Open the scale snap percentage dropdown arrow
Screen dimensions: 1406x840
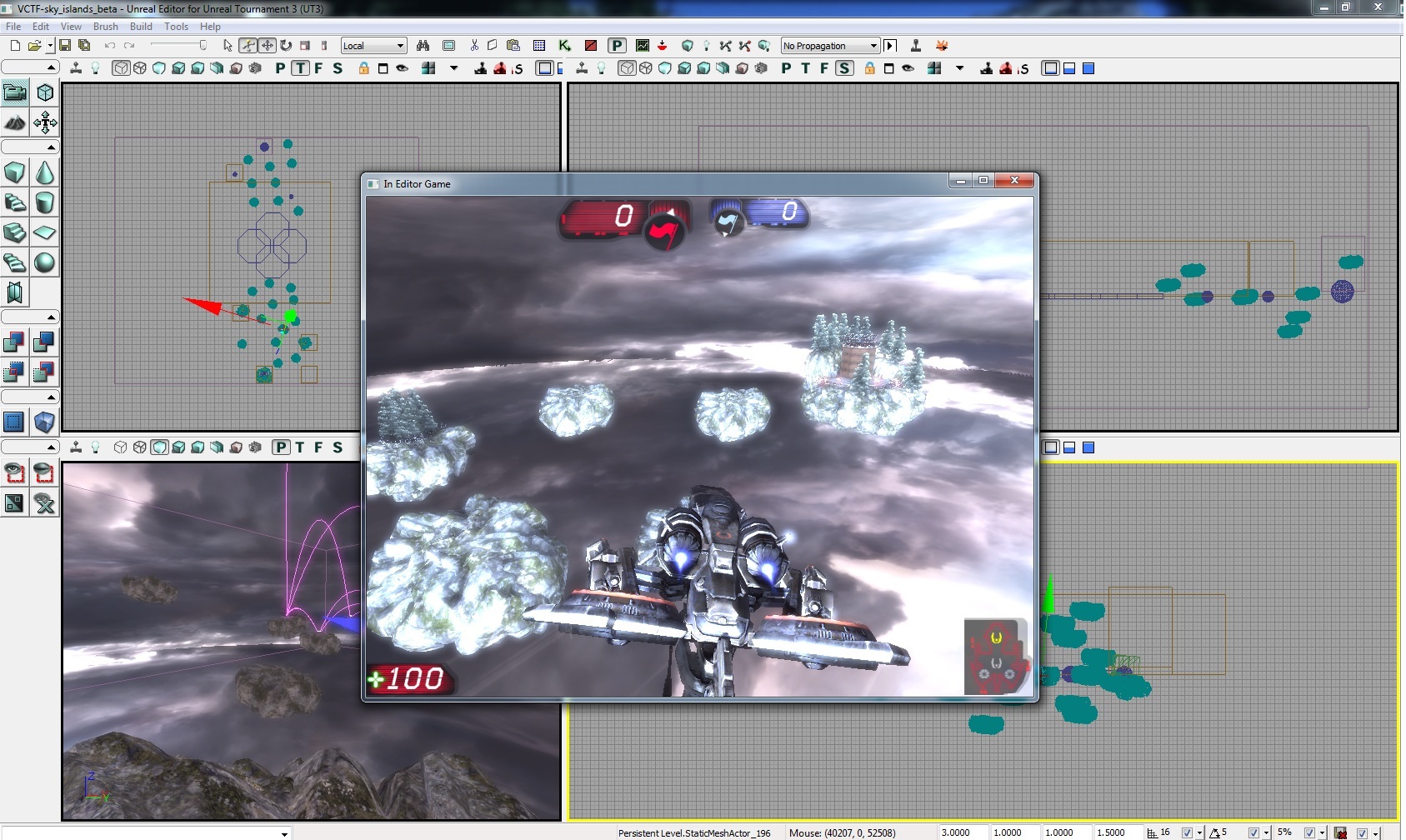(x=1322, y=832)
